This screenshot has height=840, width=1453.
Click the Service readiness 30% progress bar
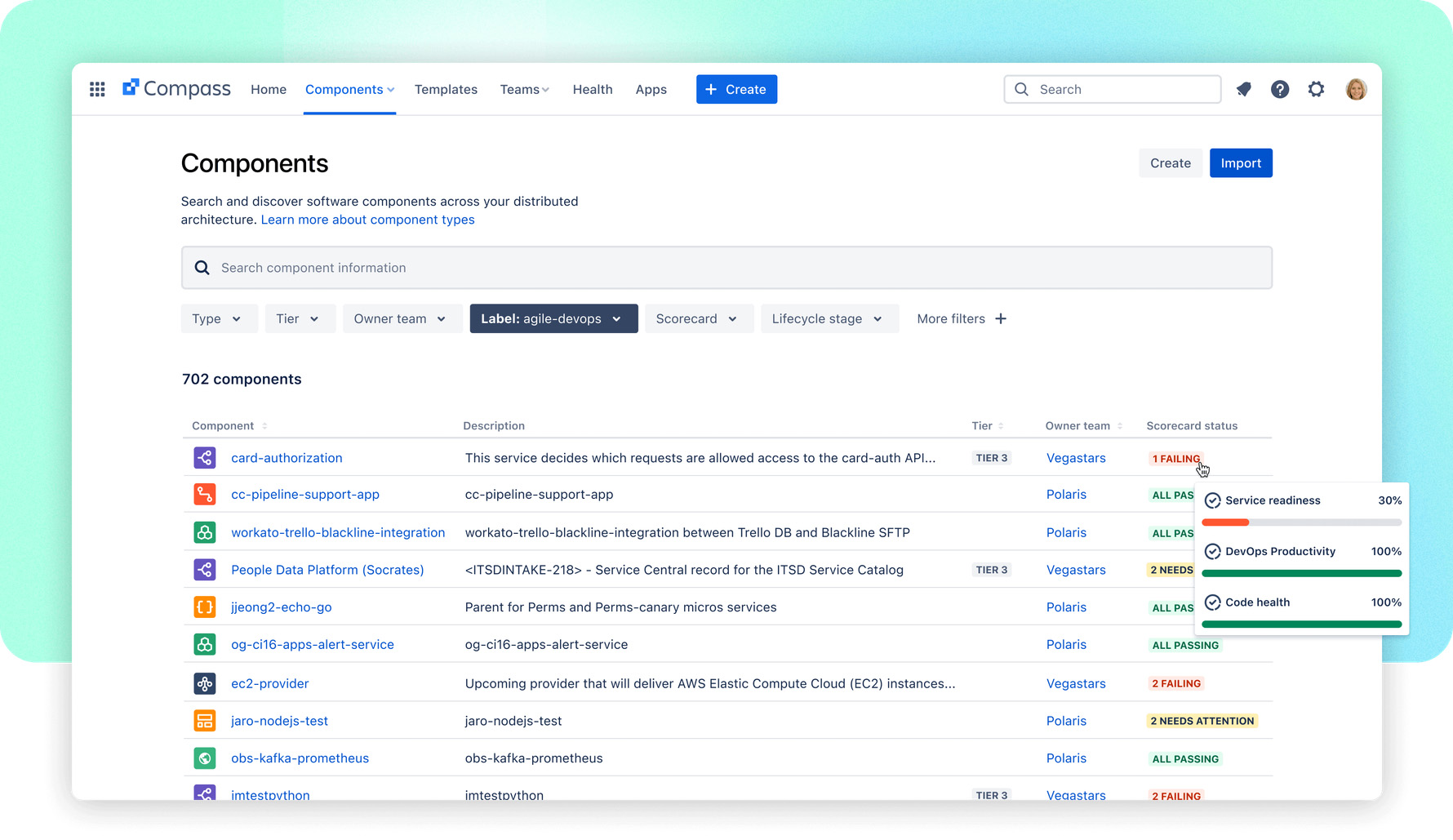(x=1302, y=522)
